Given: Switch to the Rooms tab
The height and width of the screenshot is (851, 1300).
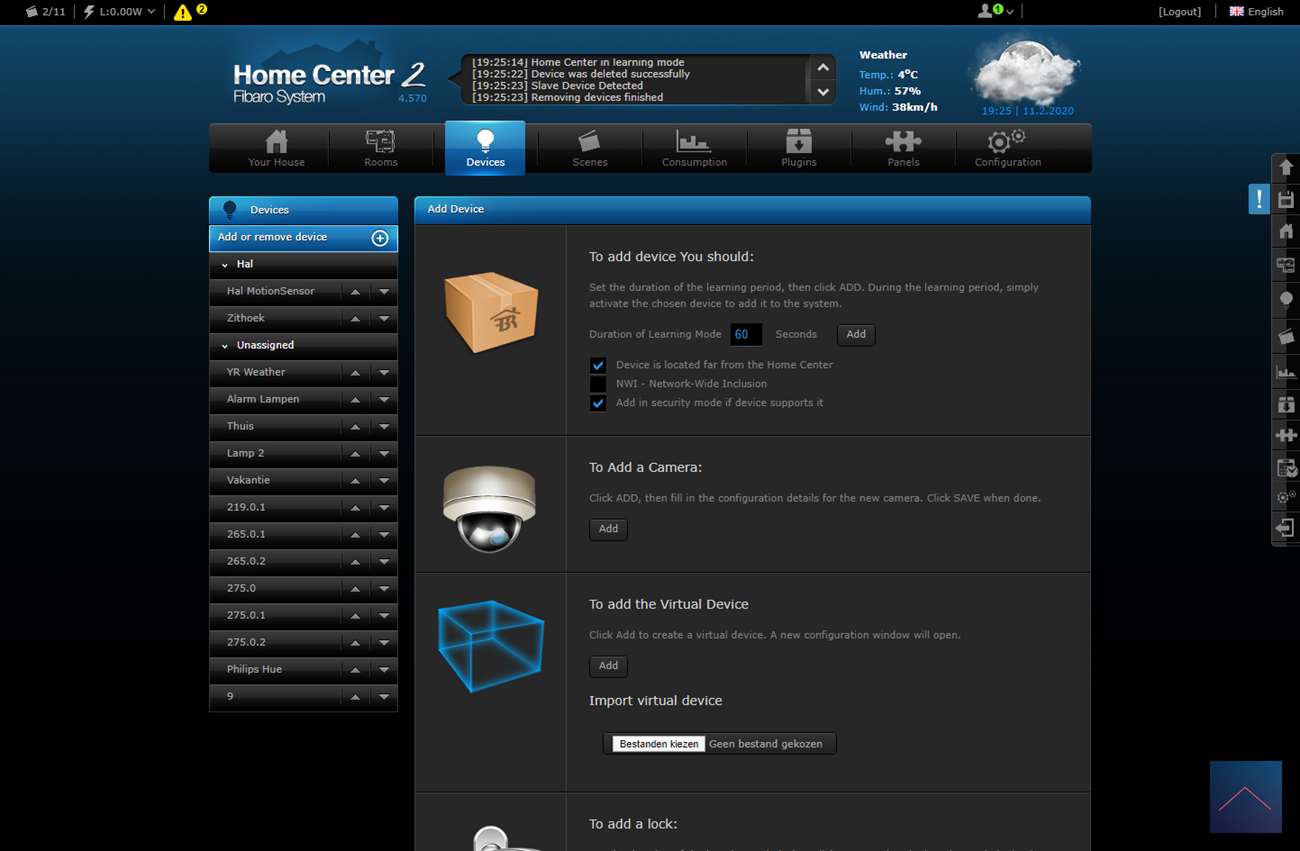Looking at the screenshot, I should [x=381, y=148].
